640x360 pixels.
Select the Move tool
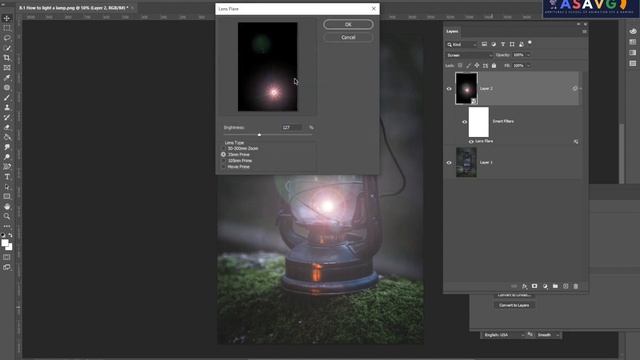point(7,18)
